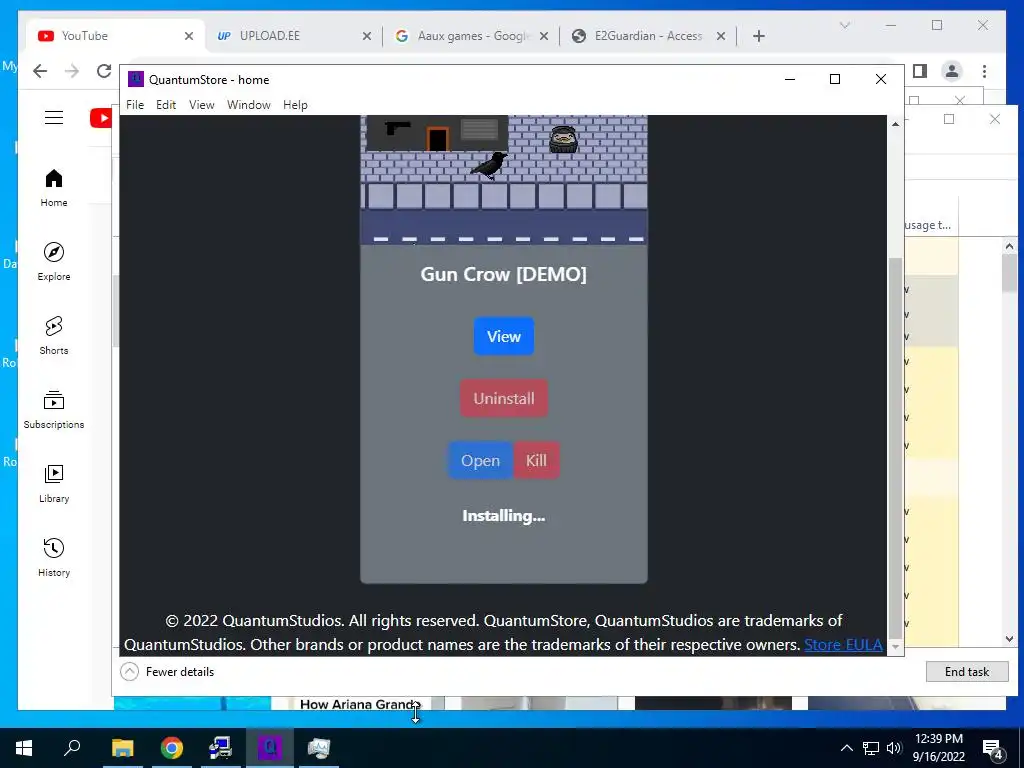The height and width of the screenshot is (768, 1024).
Task: Click the Installing... status text
Action: (504, 516)
